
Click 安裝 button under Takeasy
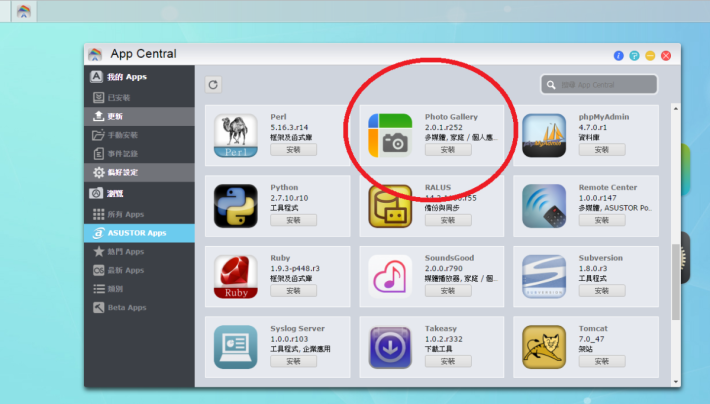(x=448, y=361)
